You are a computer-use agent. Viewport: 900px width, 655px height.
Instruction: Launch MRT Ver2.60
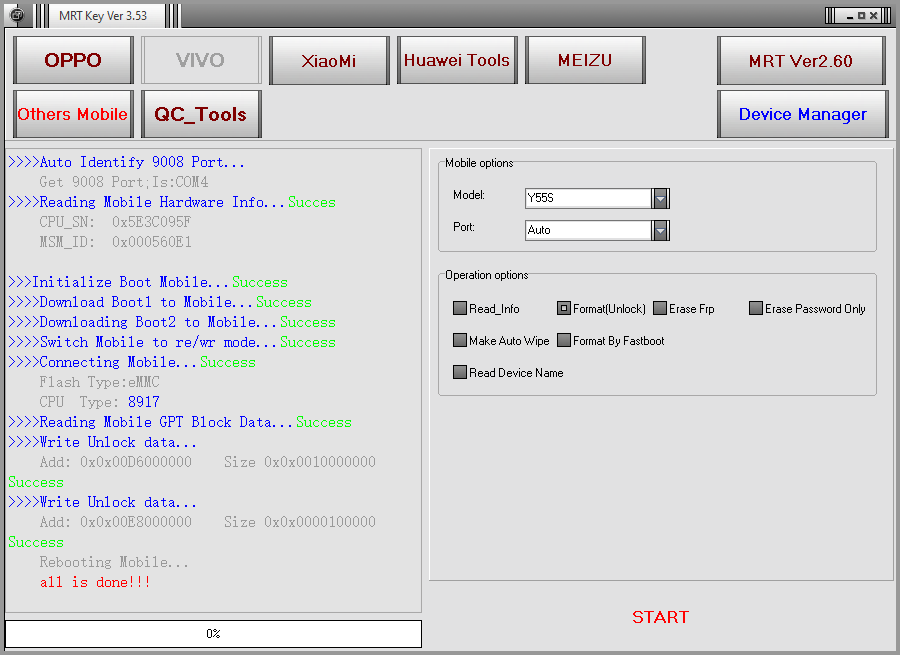click(801, 60)
